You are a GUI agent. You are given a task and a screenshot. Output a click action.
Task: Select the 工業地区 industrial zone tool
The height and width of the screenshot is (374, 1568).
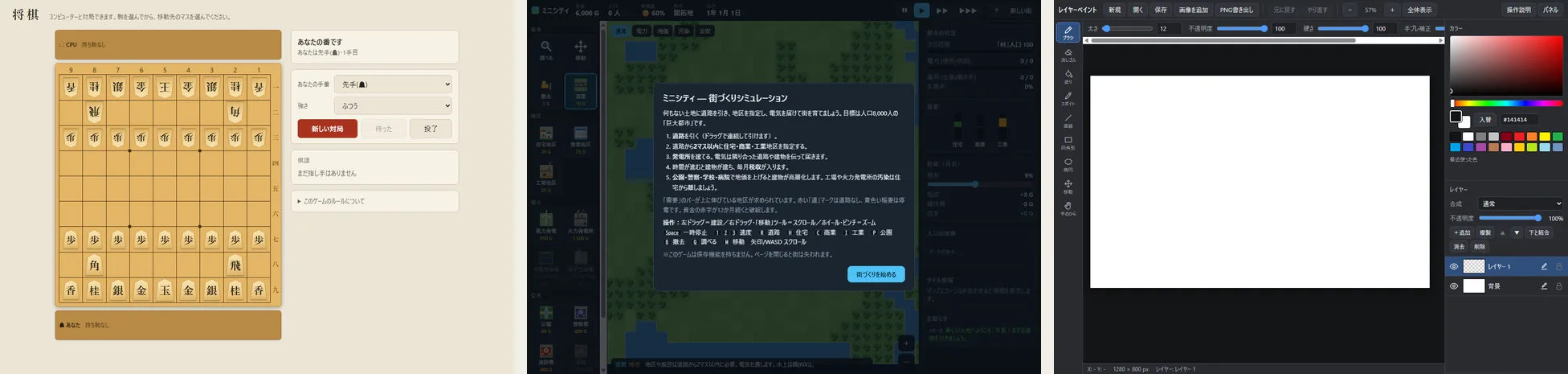click(x=546, y=177)
